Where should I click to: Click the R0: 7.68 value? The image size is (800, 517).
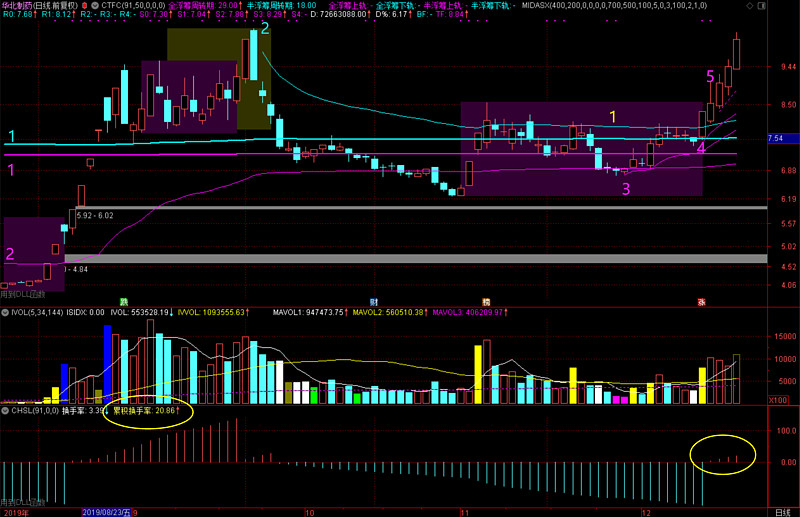(x=20, y=14)
